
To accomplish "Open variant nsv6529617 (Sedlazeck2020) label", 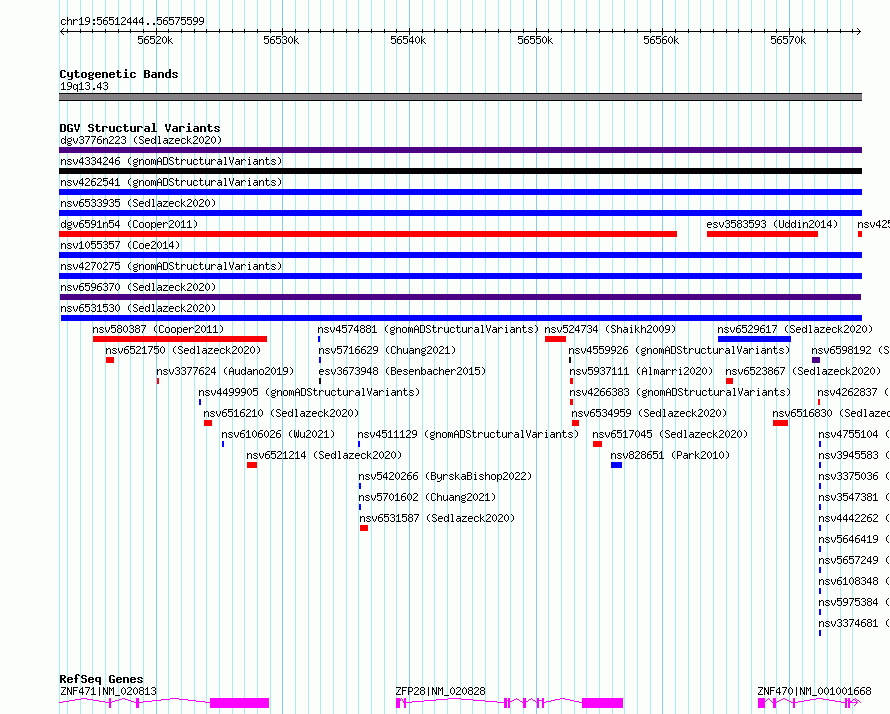I will tap(795, 329).
